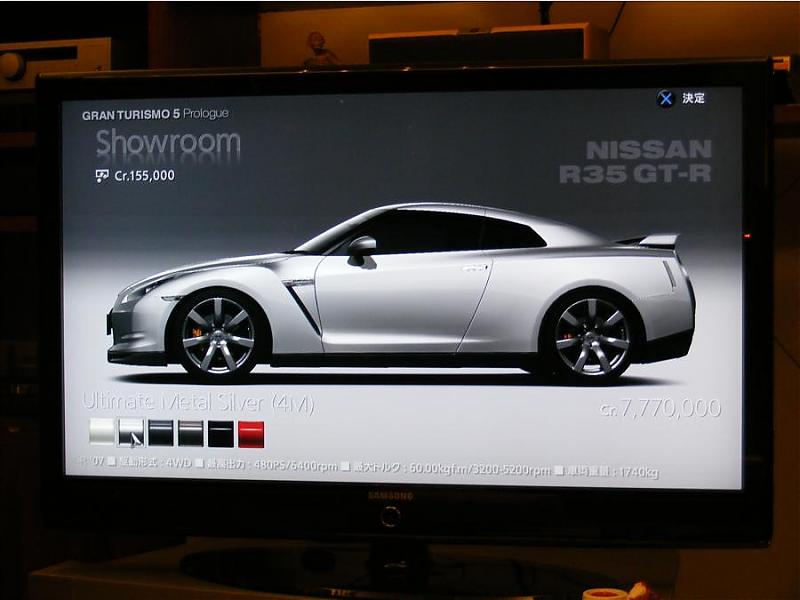The image size is (800, 600).
Task: Click the 決定 confirm label
Action: click(x=694, y=98)
